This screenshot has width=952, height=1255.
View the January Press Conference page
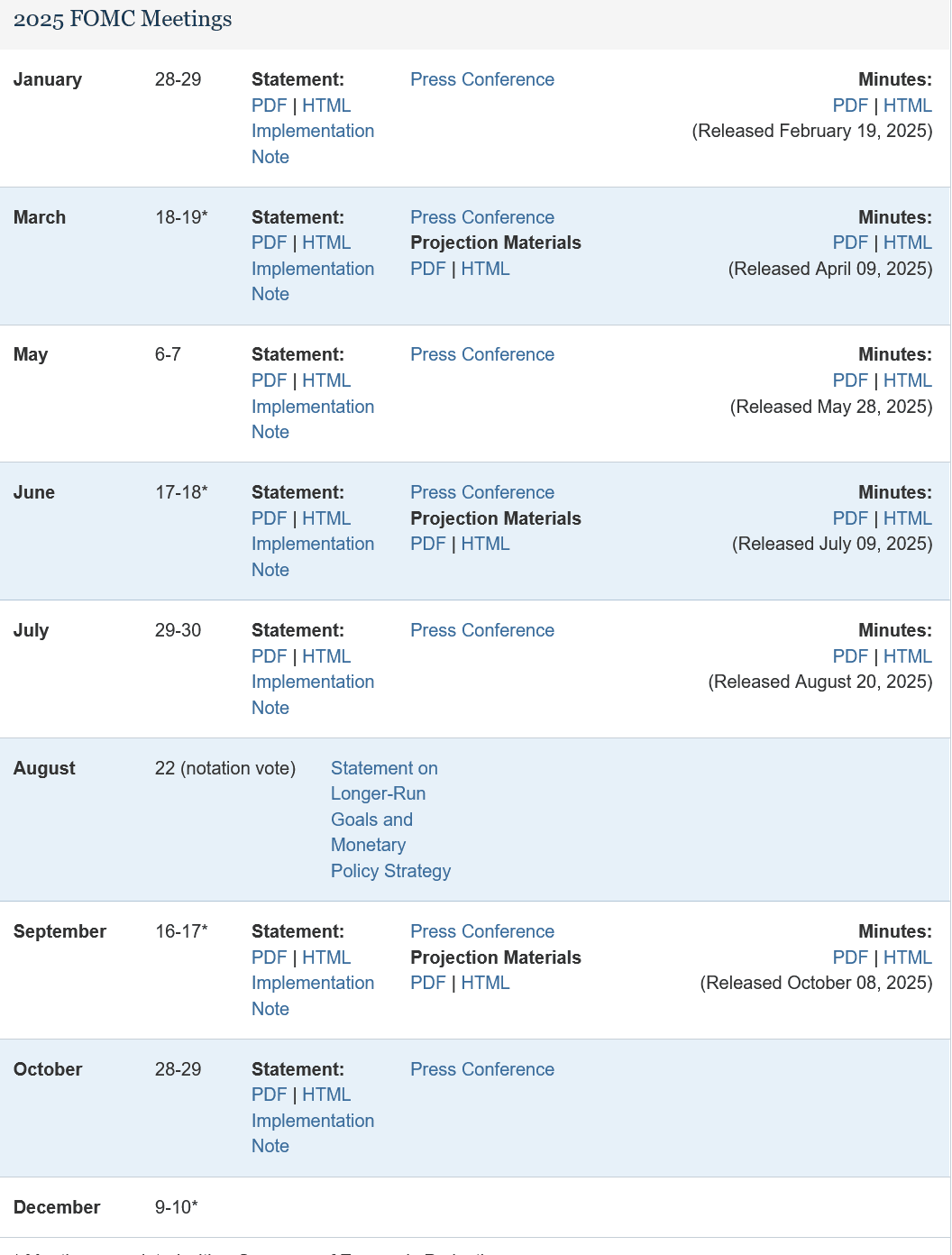tap(481, 80)
